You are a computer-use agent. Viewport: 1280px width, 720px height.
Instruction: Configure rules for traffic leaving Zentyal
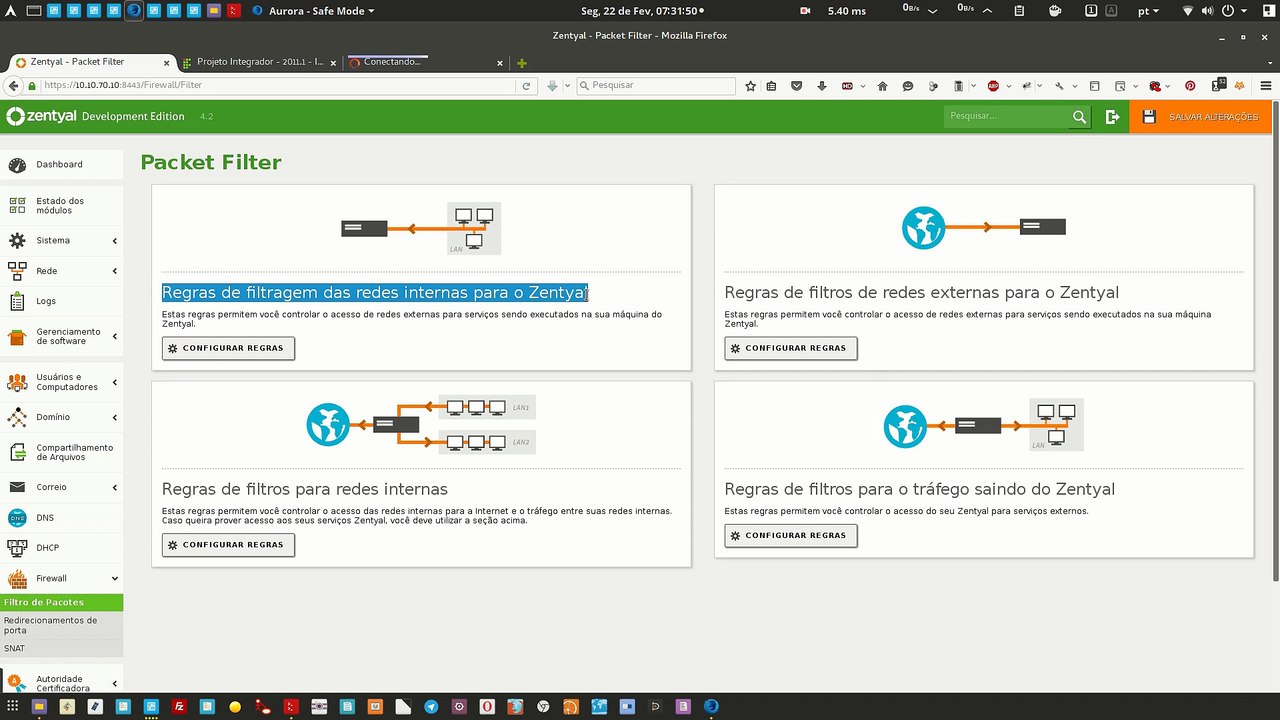pyautogui.click(x=791, y=535)
